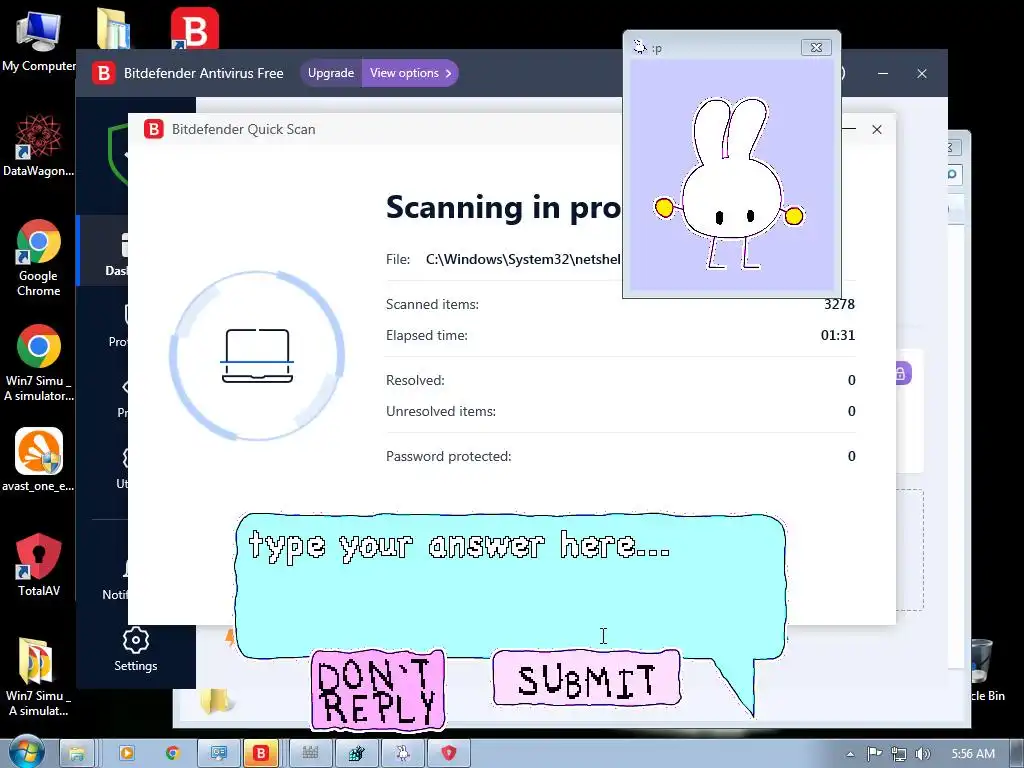Open the network tray icon
The height and width of the screenshot is (768, 1024).
point(899,754)
